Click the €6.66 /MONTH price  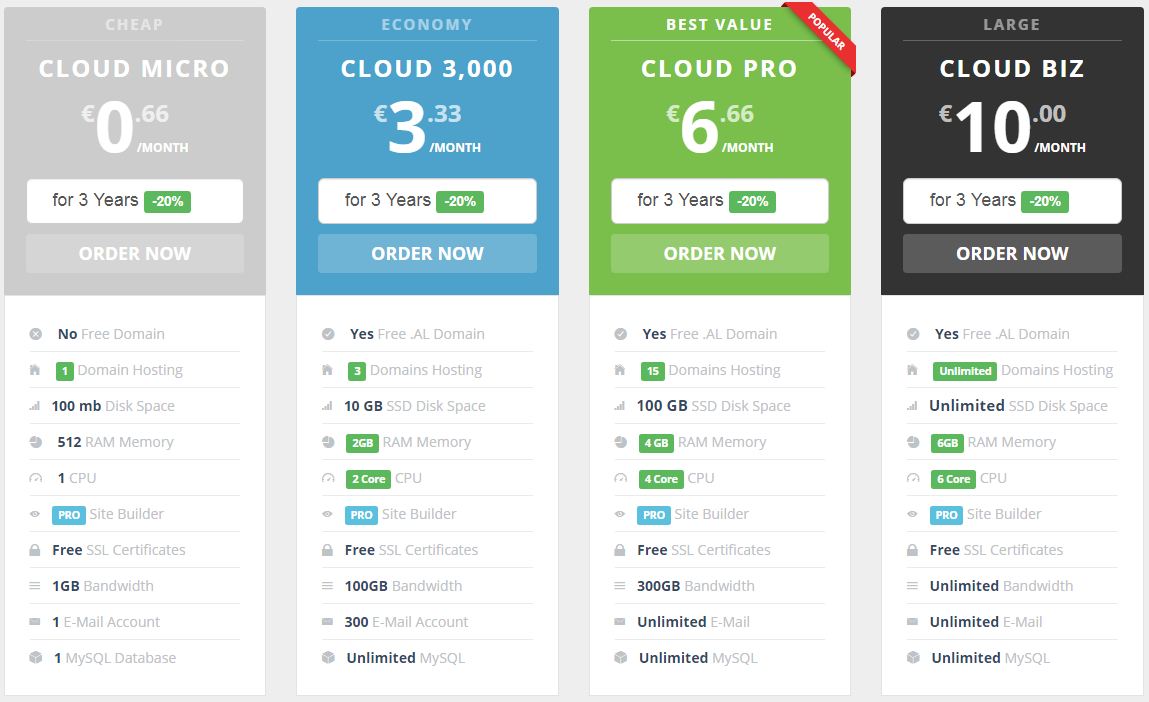719,127
